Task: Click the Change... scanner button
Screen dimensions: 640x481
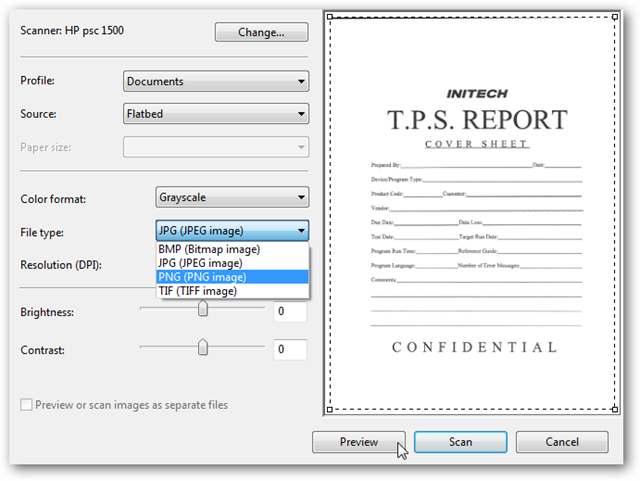Action: pos(261,32)
